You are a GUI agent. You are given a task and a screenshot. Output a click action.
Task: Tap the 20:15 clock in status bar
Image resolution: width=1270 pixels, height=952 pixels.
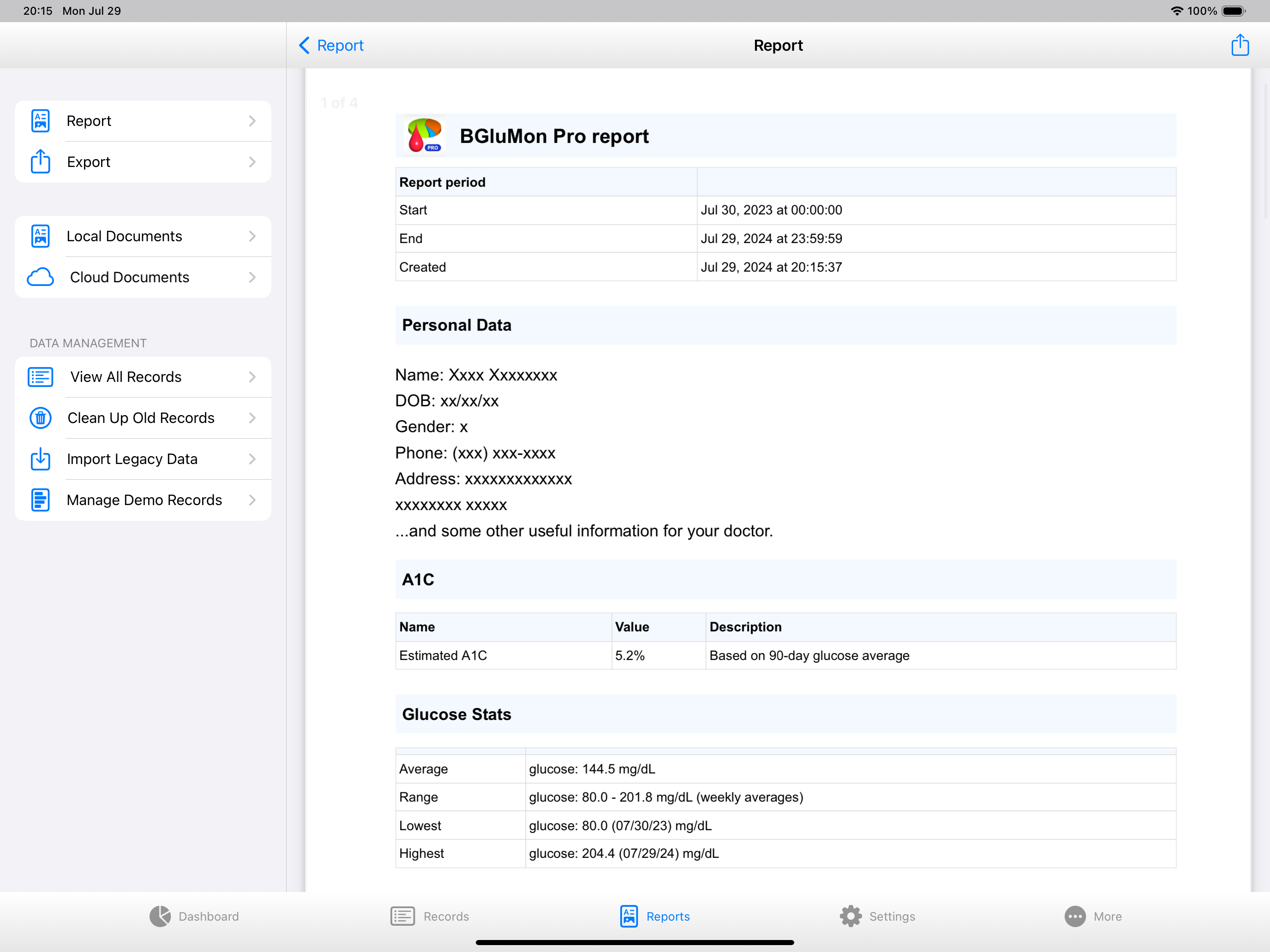(38, 11)
